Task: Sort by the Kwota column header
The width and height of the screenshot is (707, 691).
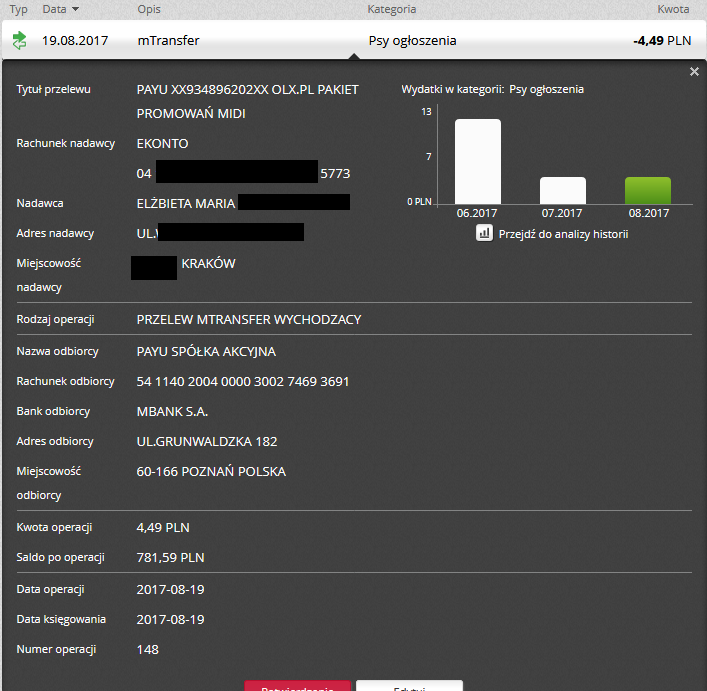Action: tap(672, 9)
